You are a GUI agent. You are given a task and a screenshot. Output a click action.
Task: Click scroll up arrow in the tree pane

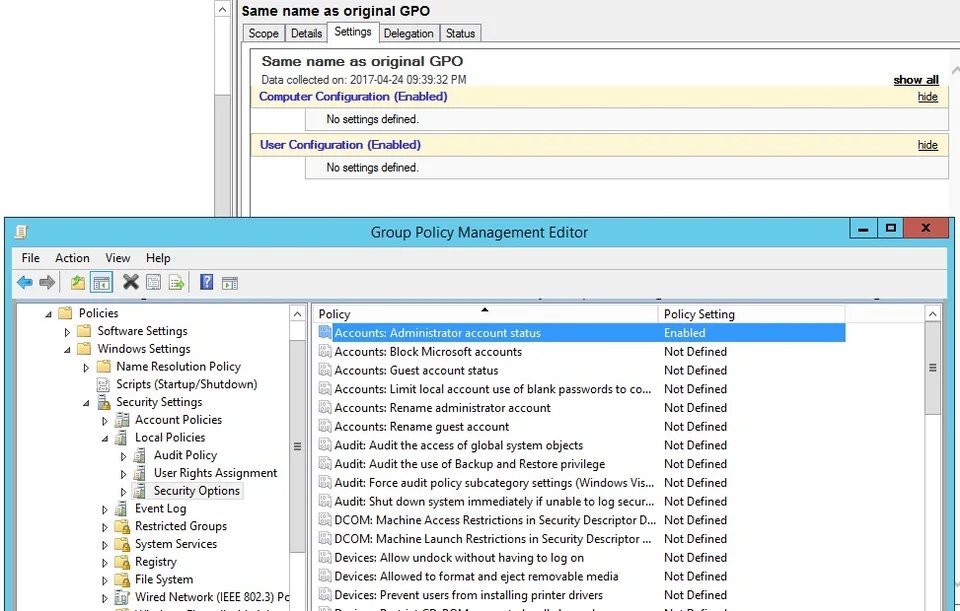pos(298,314)
